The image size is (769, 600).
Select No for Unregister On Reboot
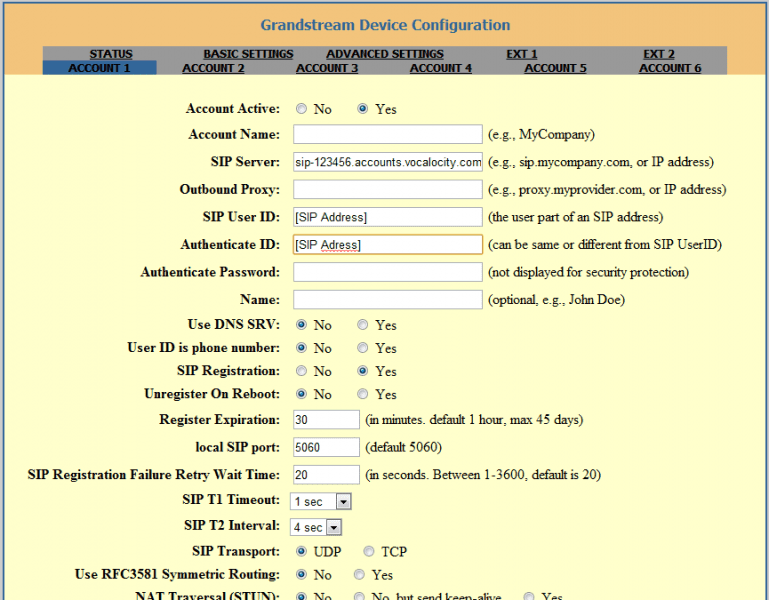302,393
